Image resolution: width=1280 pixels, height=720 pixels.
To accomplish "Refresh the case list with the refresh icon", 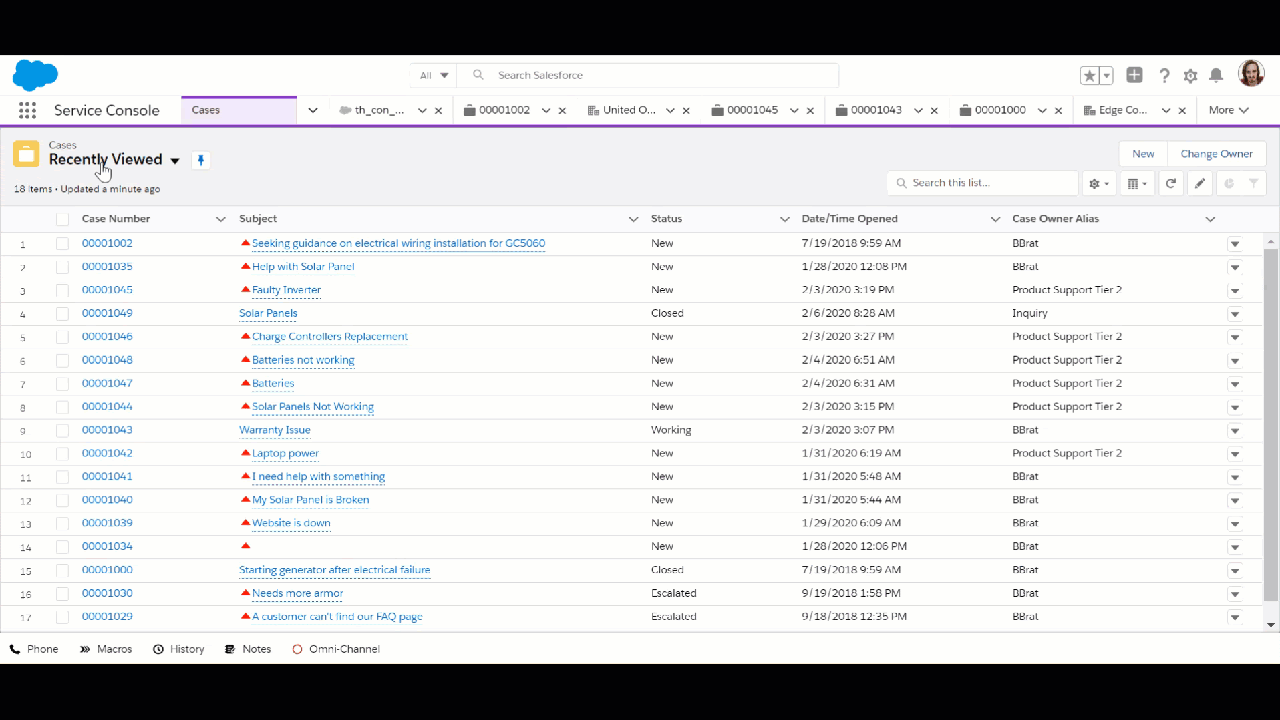I will 1170,183.
